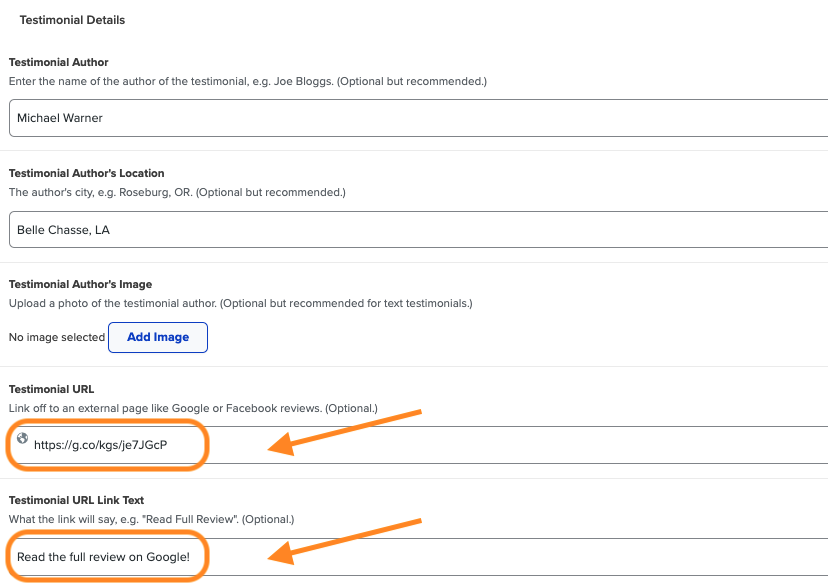Click the Google or Facebook reviews hint
This screenshot has height=586, width=828.
pyautogui.click(x=193, y=408)
